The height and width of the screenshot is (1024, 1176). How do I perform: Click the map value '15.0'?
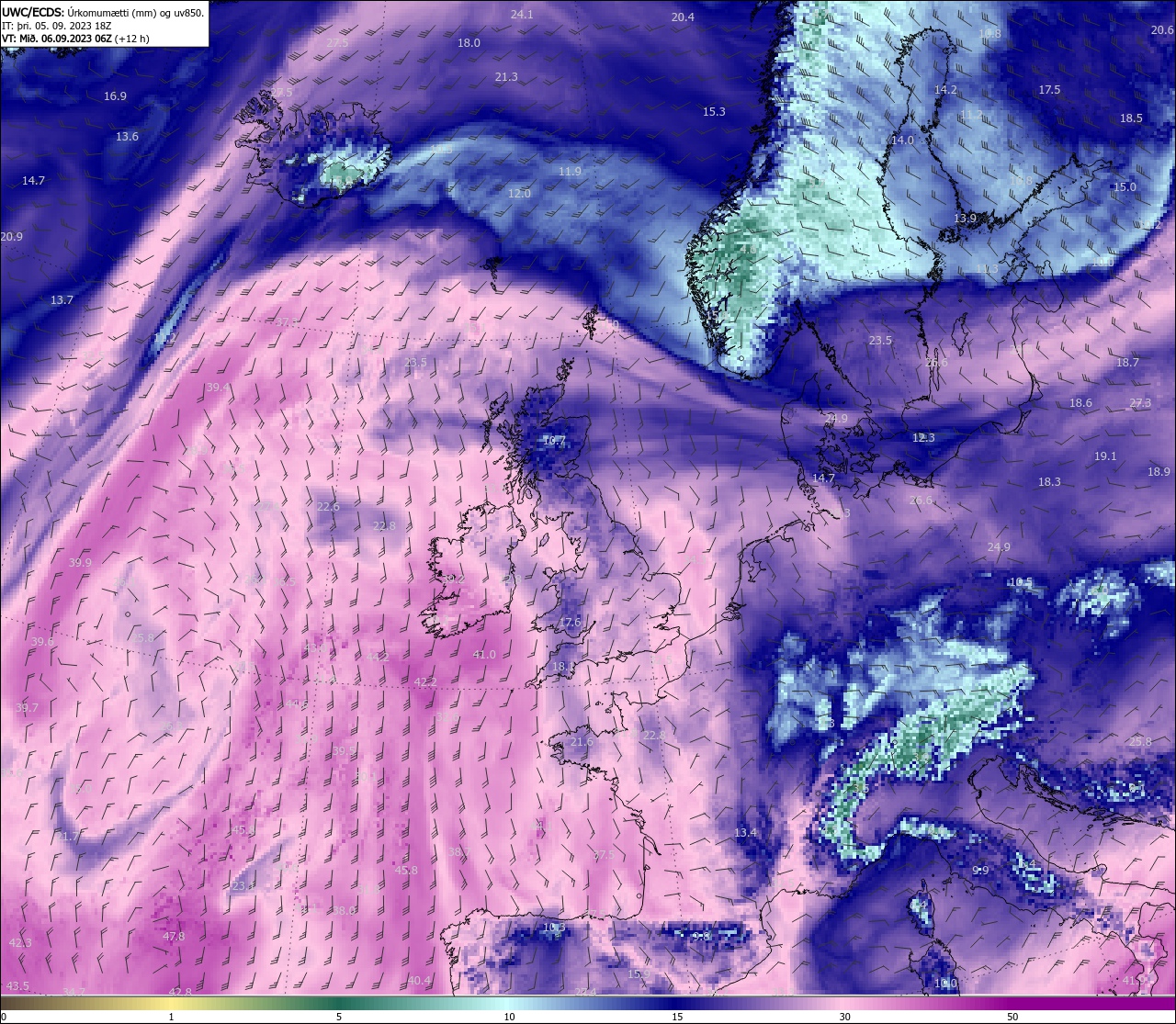pos(1125,187)
